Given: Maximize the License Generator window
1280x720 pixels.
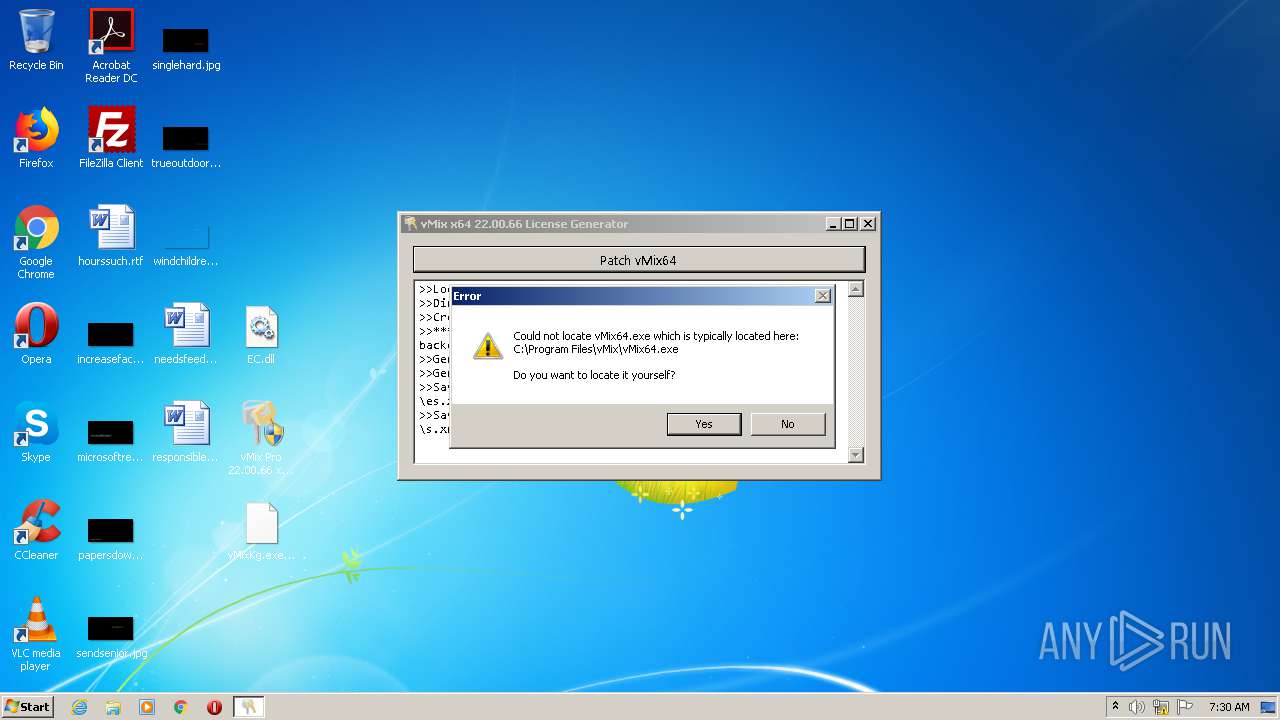Looking at the screenshot, I should point(850,224).
